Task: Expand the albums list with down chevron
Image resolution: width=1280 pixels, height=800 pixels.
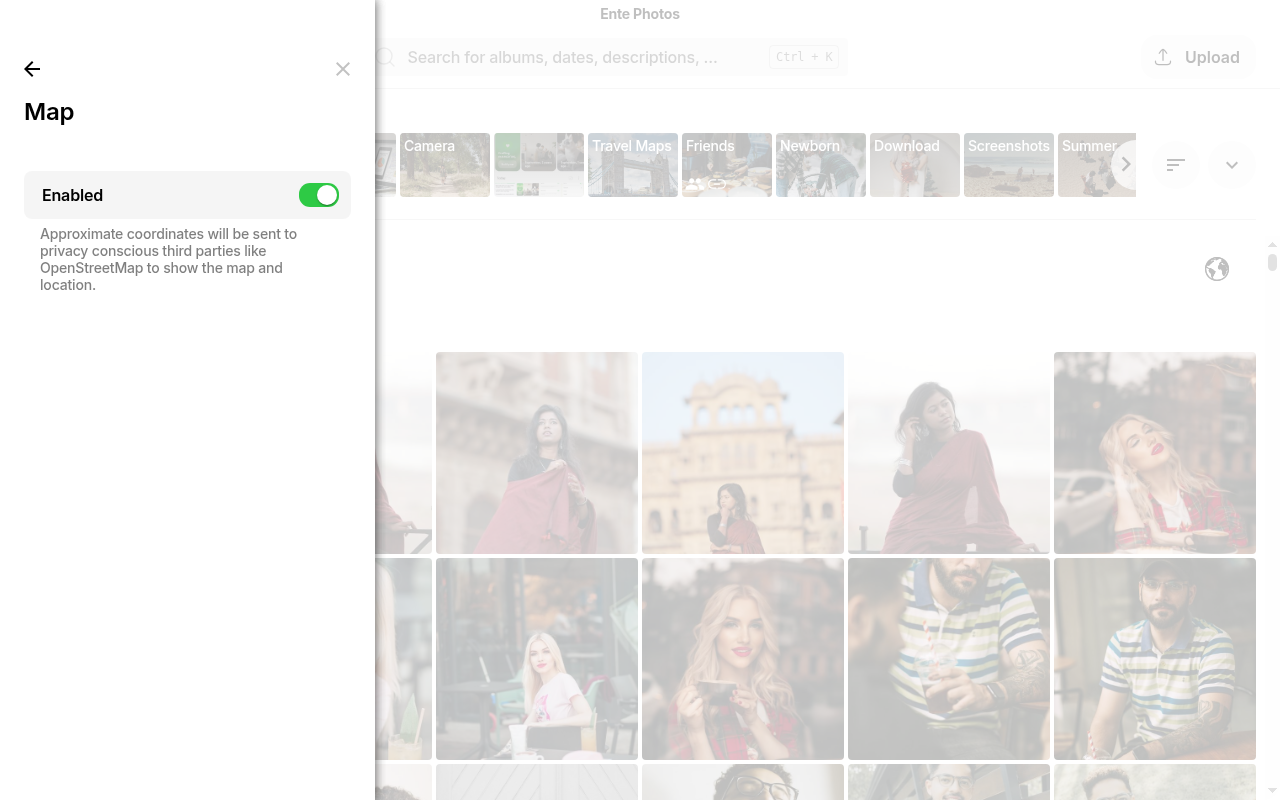Action: (1232, 165)
